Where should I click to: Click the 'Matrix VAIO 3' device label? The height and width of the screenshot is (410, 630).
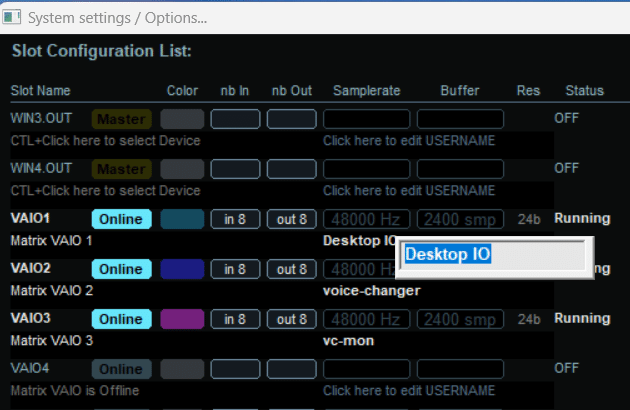[x=52, y=341]
